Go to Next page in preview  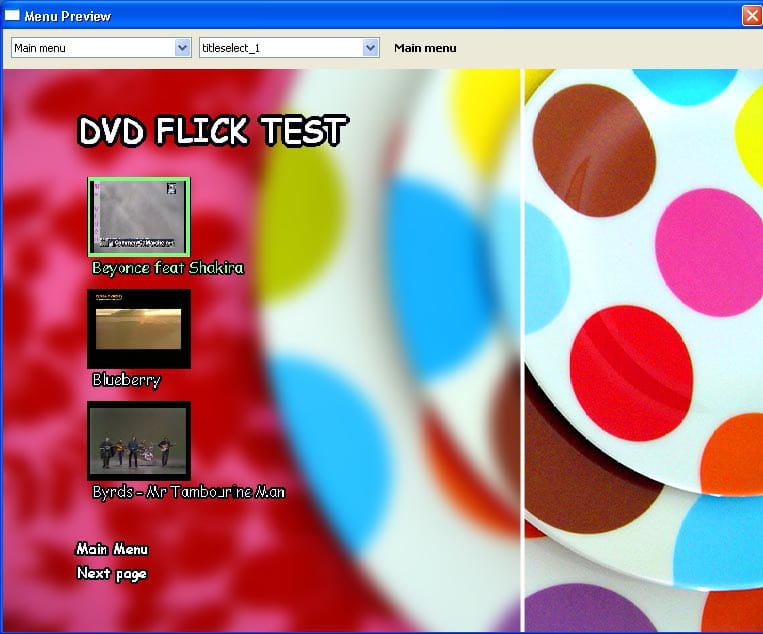pos(112,574)
